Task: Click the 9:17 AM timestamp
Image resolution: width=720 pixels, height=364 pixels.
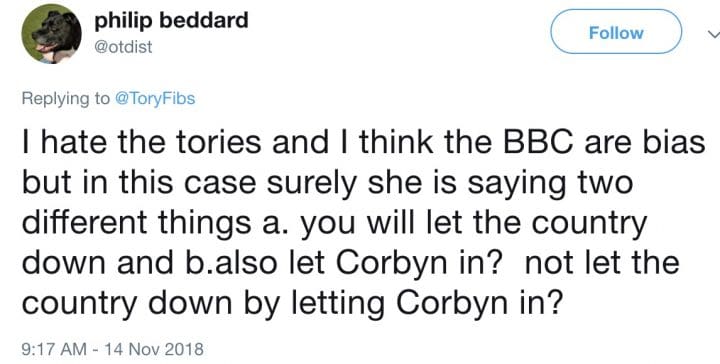Action: coord(54,349)
